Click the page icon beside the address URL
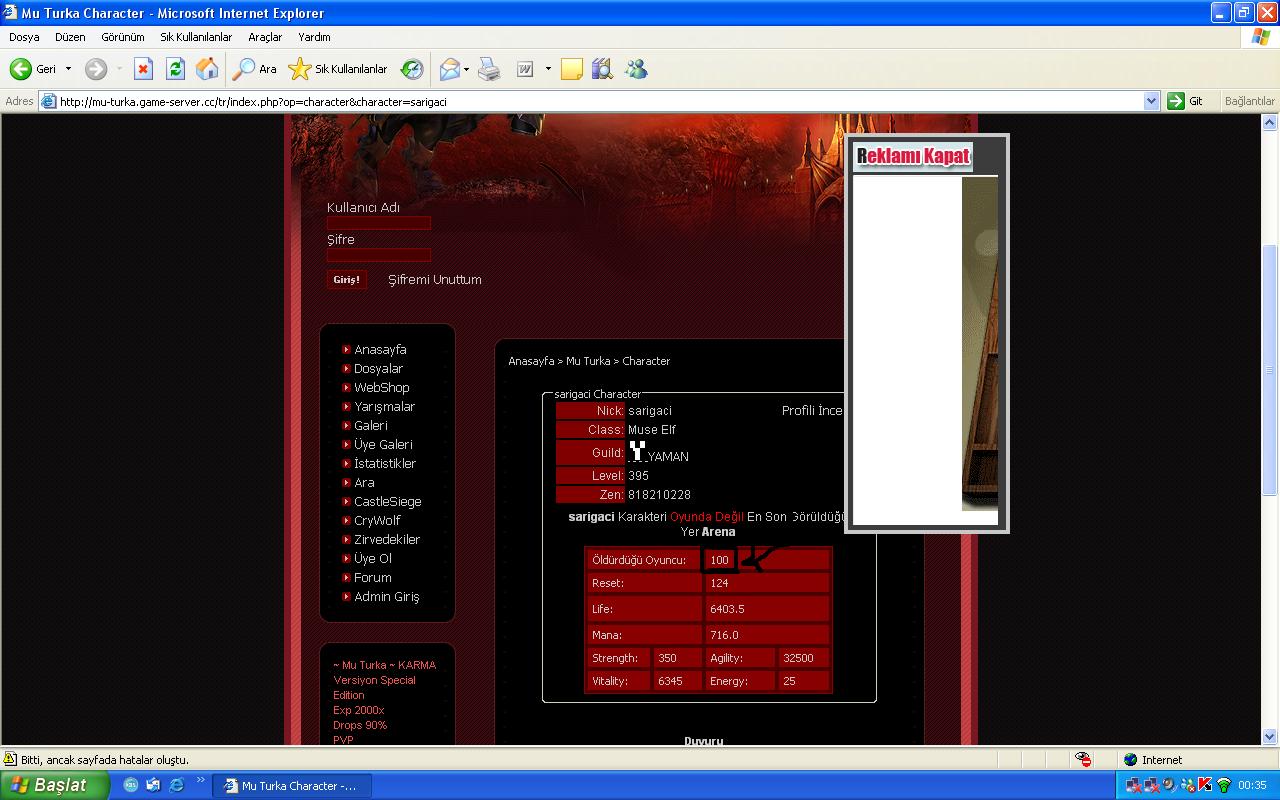This screenshot has height=800, width=1280. tap(48, 101)
